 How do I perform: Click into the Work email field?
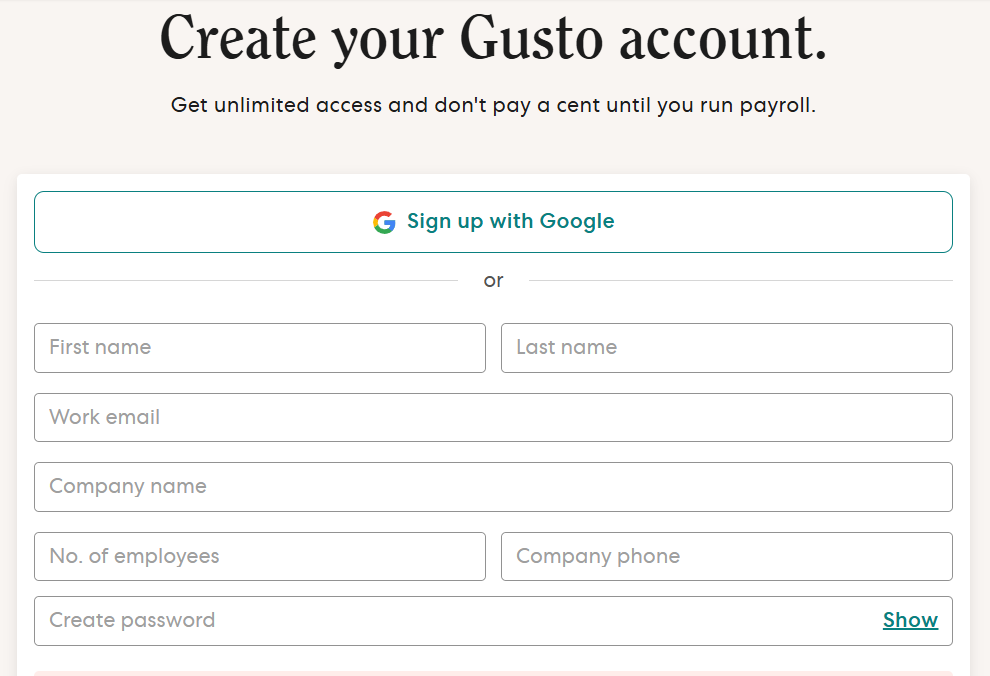(x=493, y=417)
